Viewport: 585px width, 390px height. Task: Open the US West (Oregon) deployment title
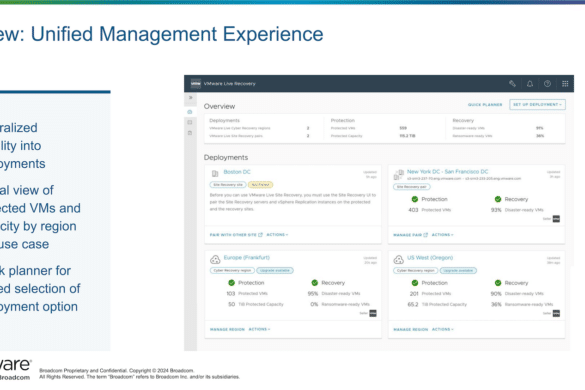(430, 258)
